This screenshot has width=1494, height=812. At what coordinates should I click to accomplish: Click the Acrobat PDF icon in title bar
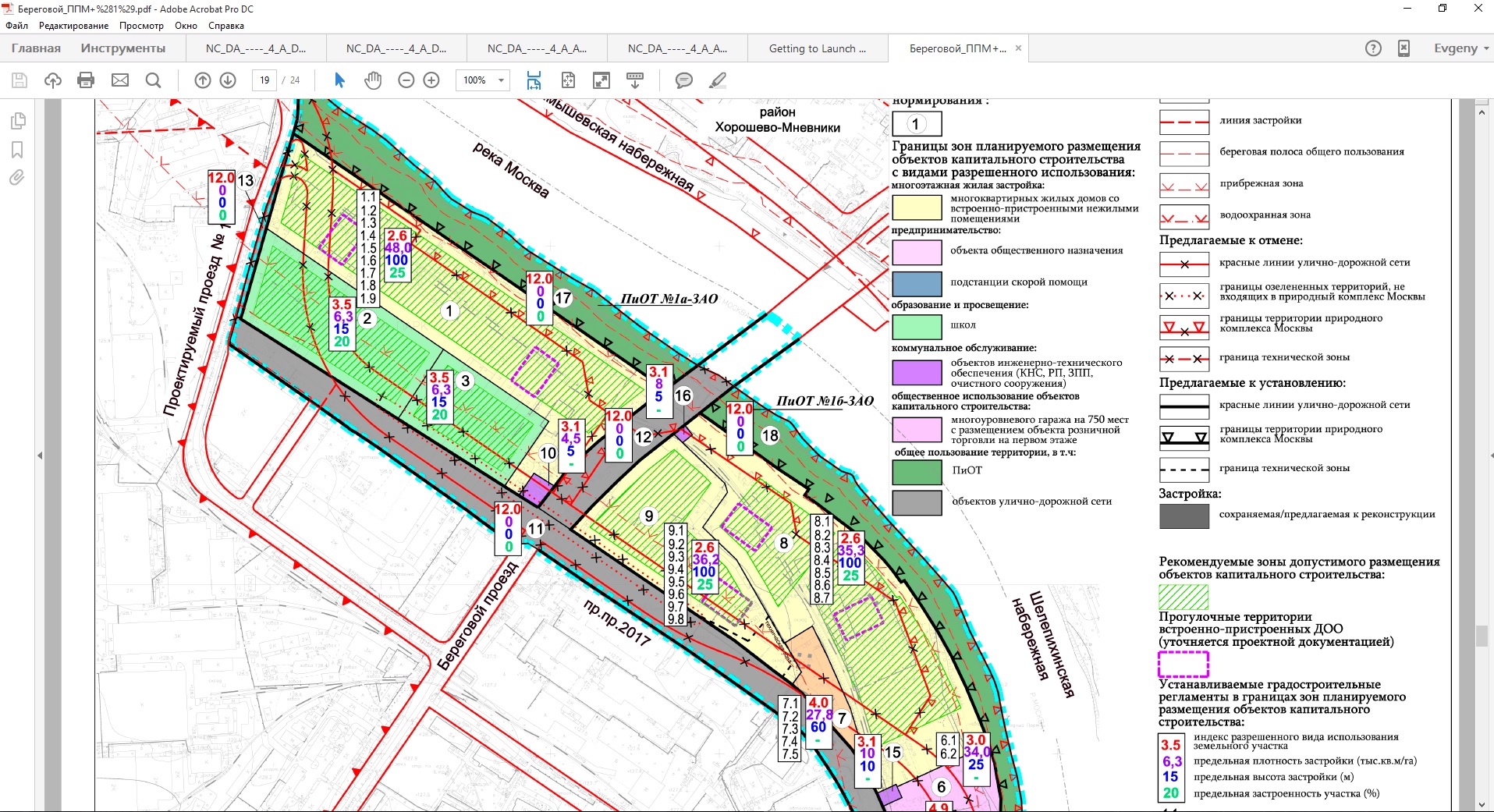point(9,9)
